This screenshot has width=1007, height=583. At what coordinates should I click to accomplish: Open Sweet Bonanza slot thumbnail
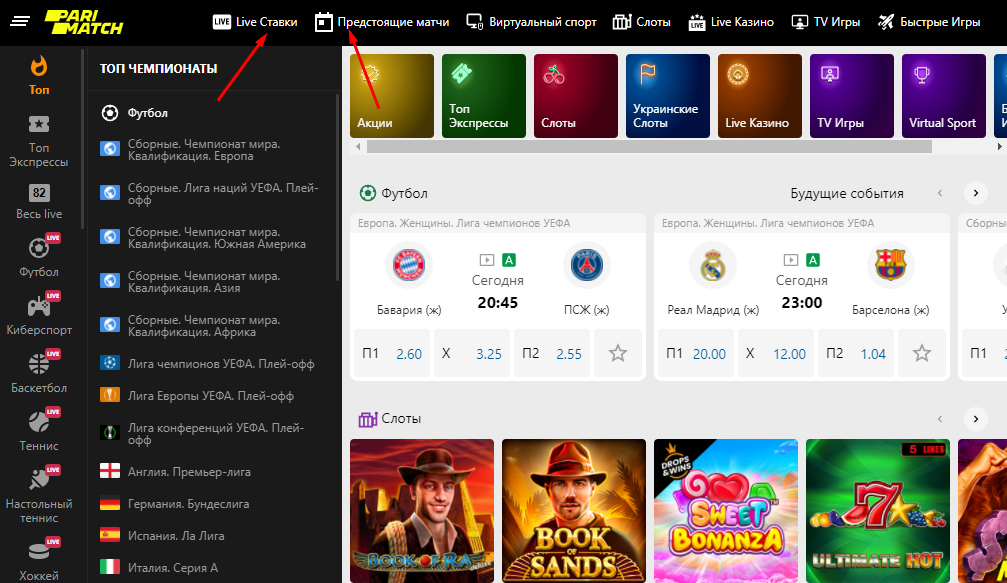(726, 511)
